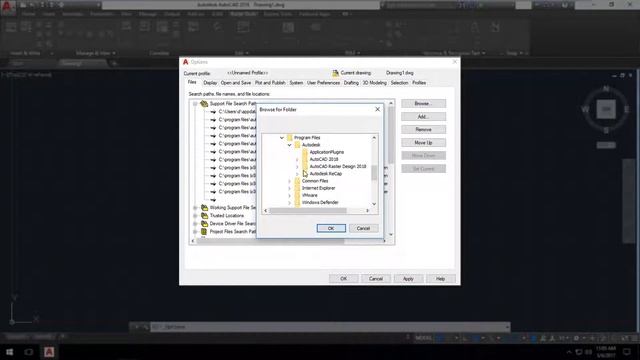Expand the Device Driver File Search Path node
640x360 pixels.
tap(195, 224)
